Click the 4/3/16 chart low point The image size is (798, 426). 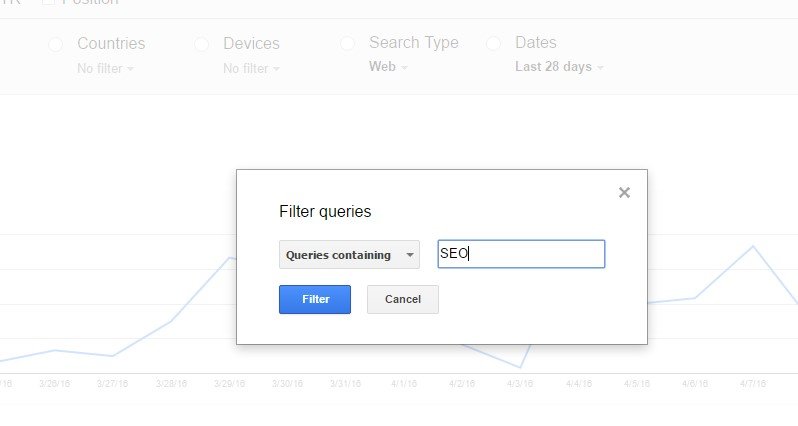tap(520, 367)
